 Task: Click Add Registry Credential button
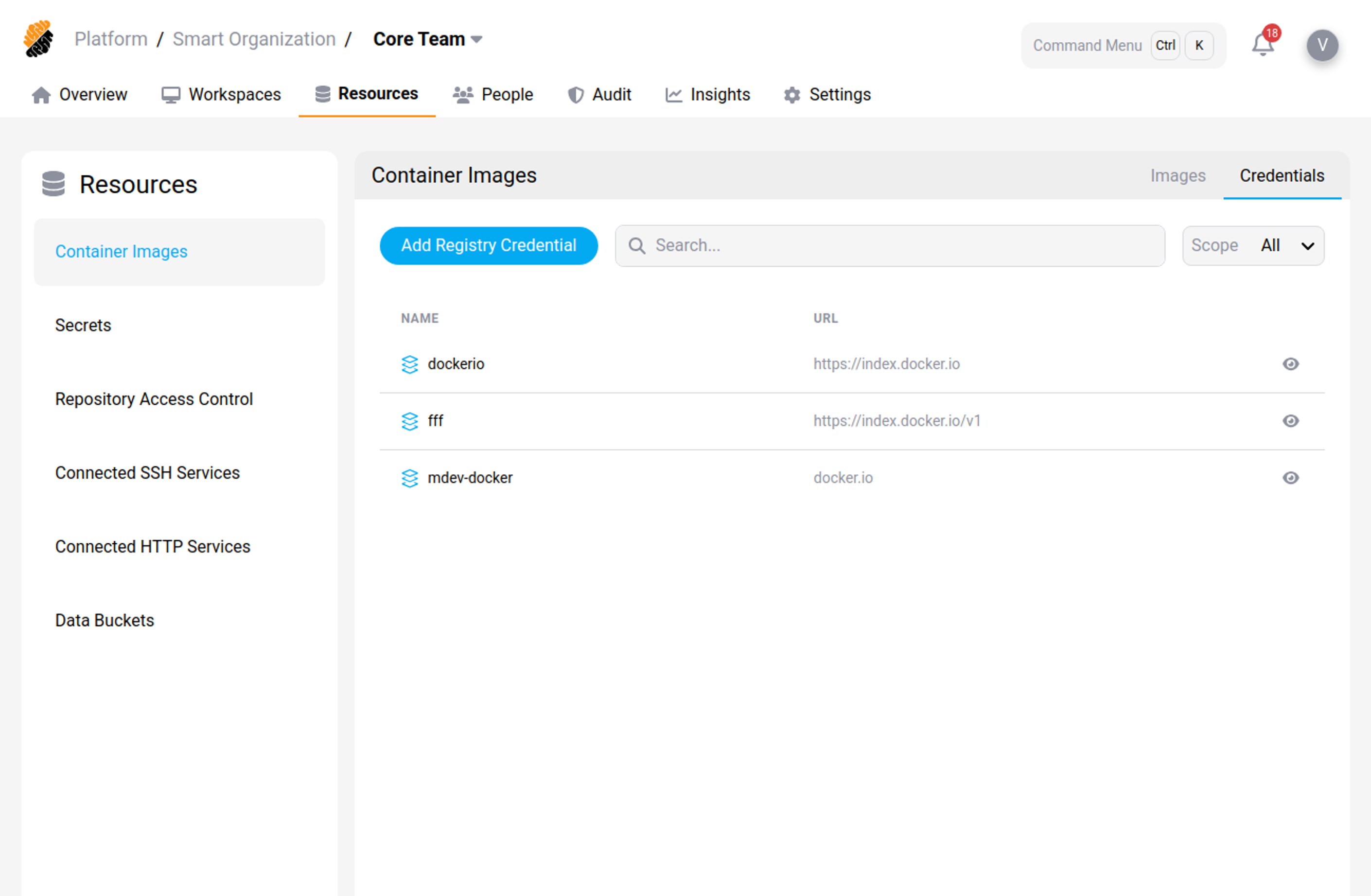click(489, 246)
